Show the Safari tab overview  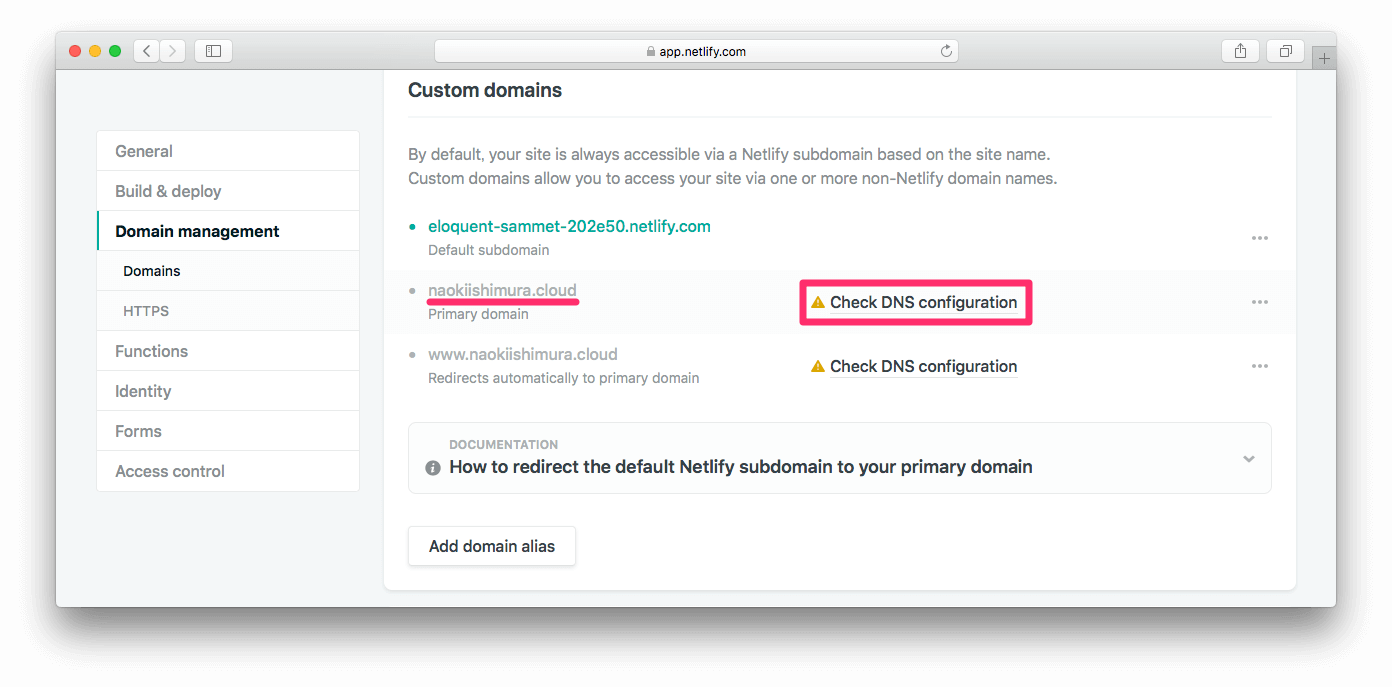[x=1286, y=51]
